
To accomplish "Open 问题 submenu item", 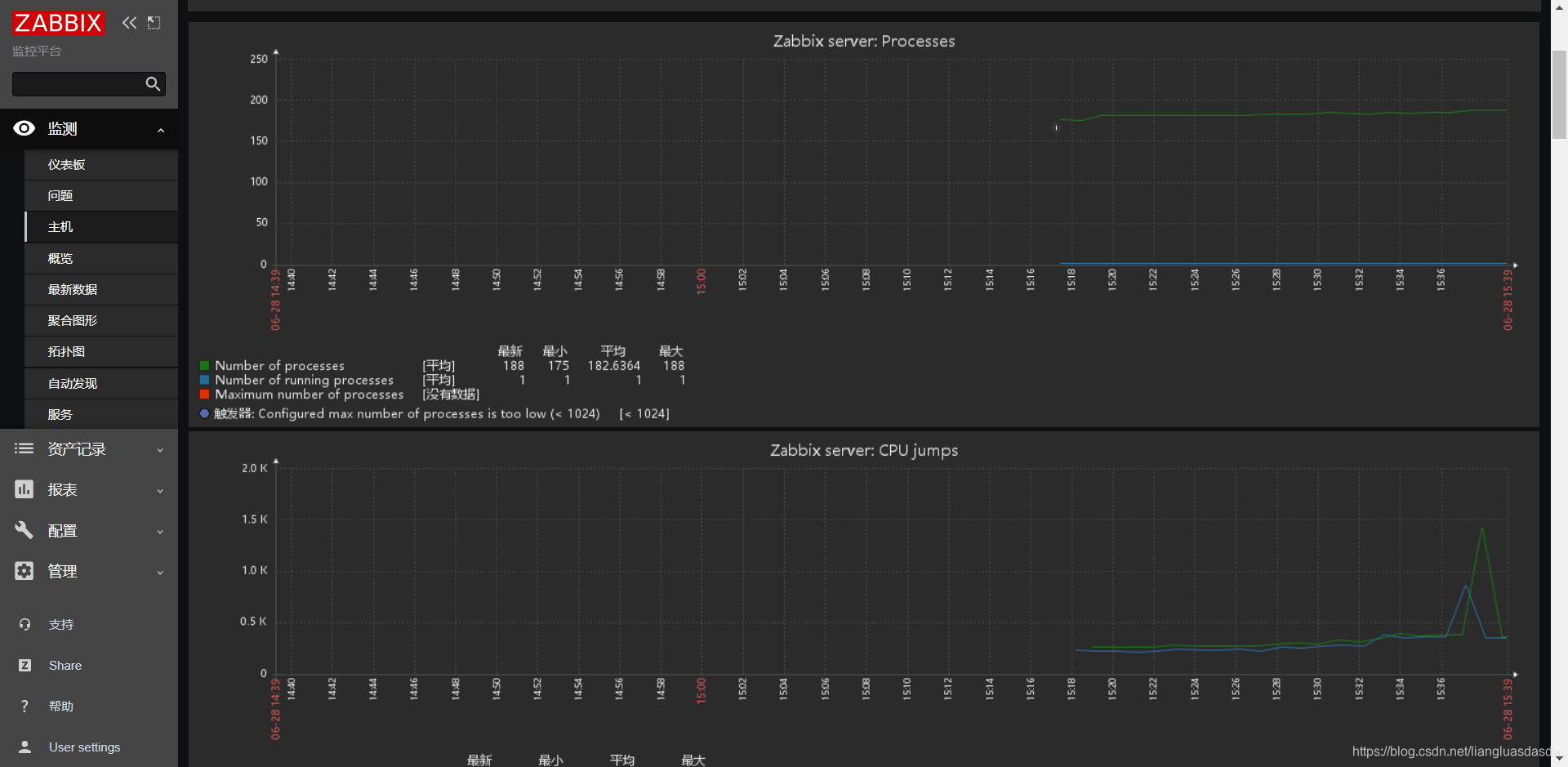I will click(x=101, y=196).
